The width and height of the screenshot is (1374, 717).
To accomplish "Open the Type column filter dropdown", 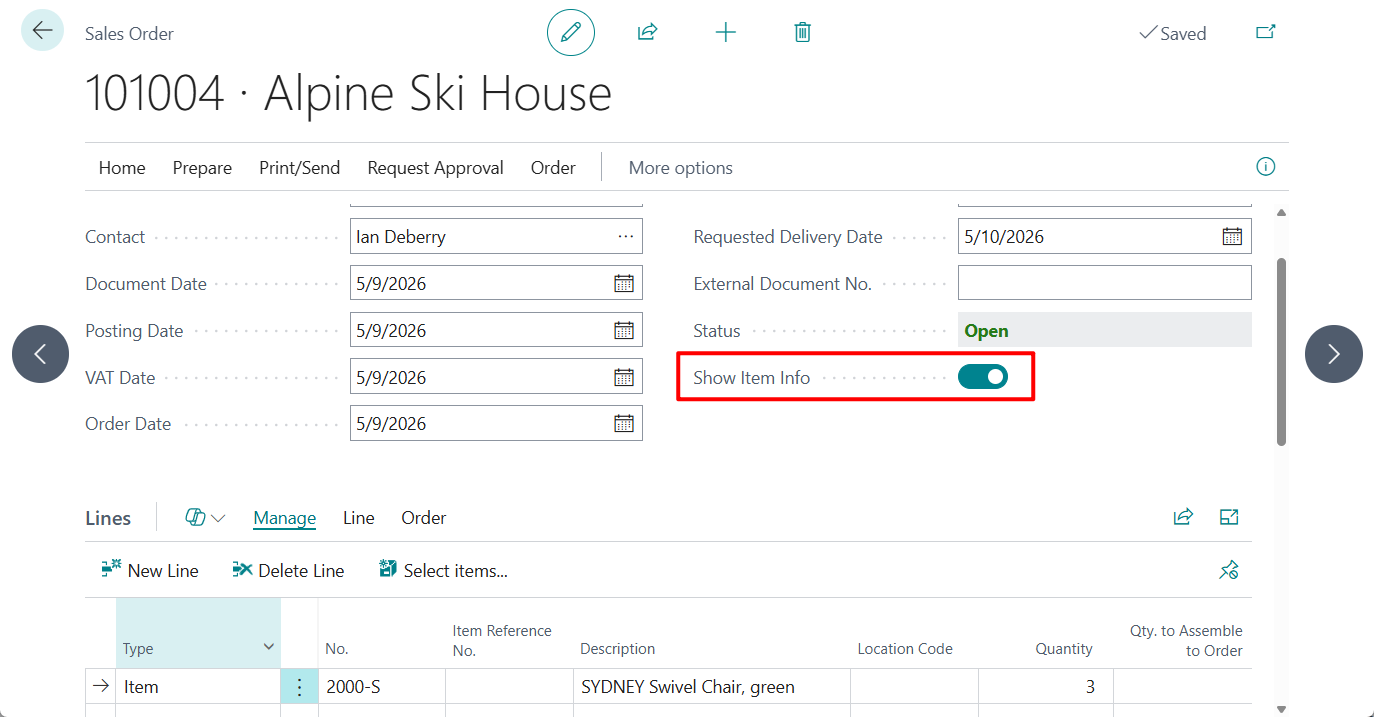I will (268, 647).
